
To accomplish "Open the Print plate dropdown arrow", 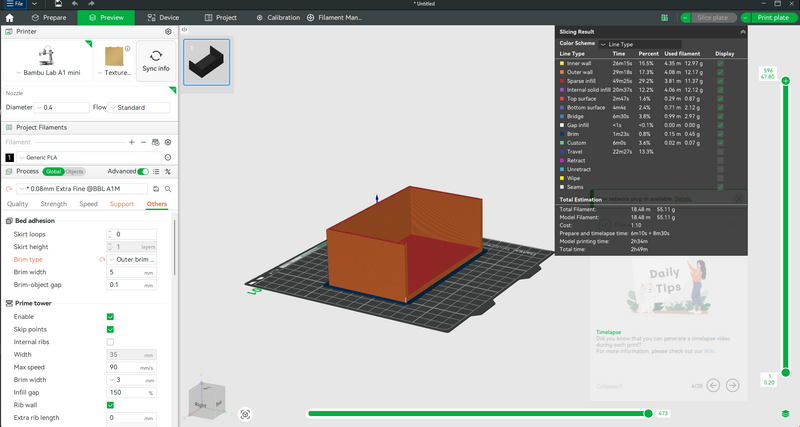I will click(x=745, y=17).
